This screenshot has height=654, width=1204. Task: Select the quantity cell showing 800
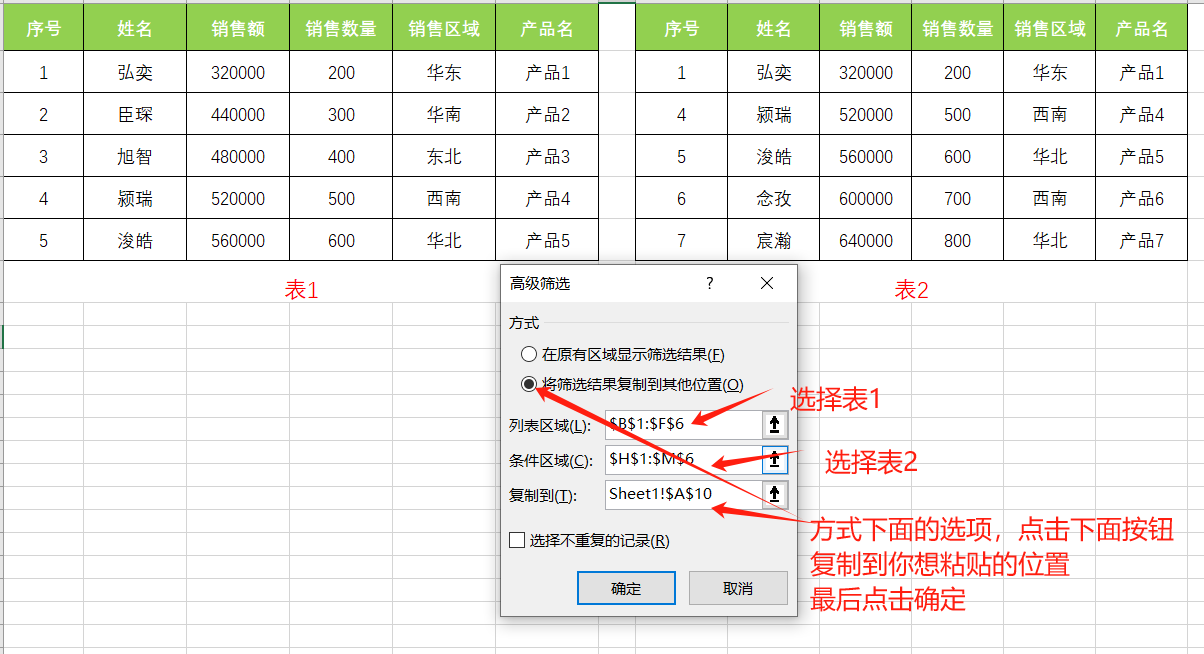tap(957, 241)
